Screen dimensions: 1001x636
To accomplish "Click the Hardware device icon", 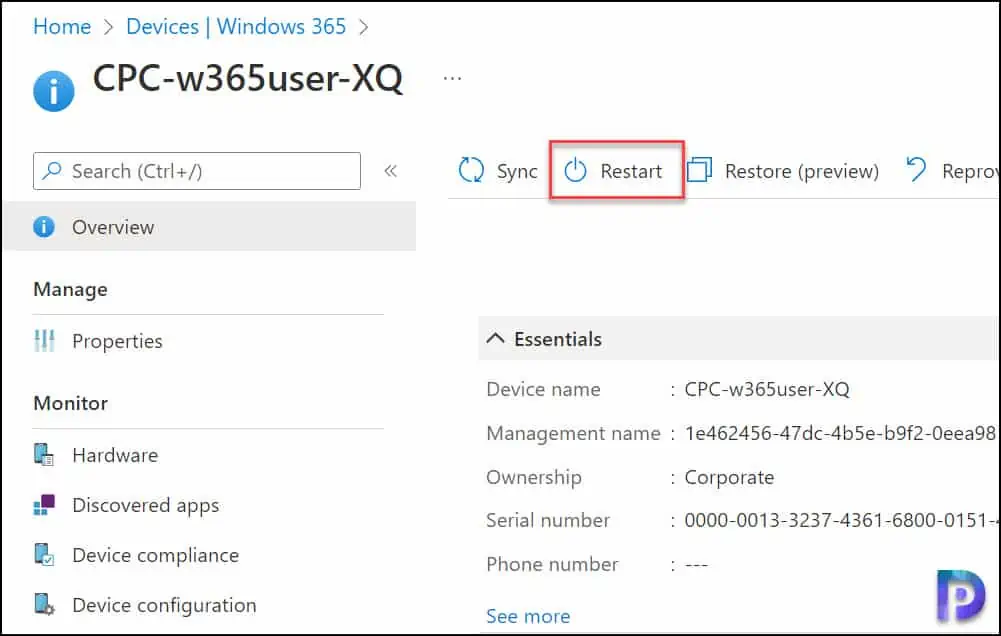I will pos(44,455).
